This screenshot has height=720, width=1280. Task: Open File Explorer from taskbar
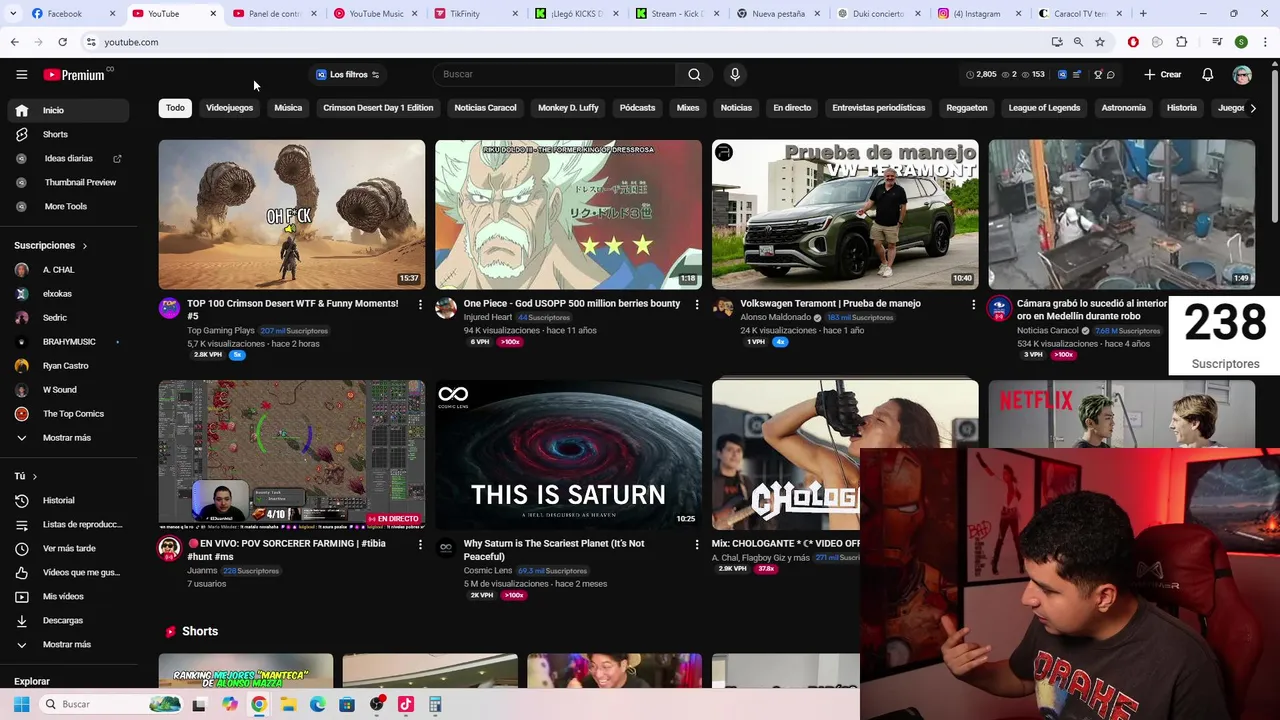(x=288, y=704)
